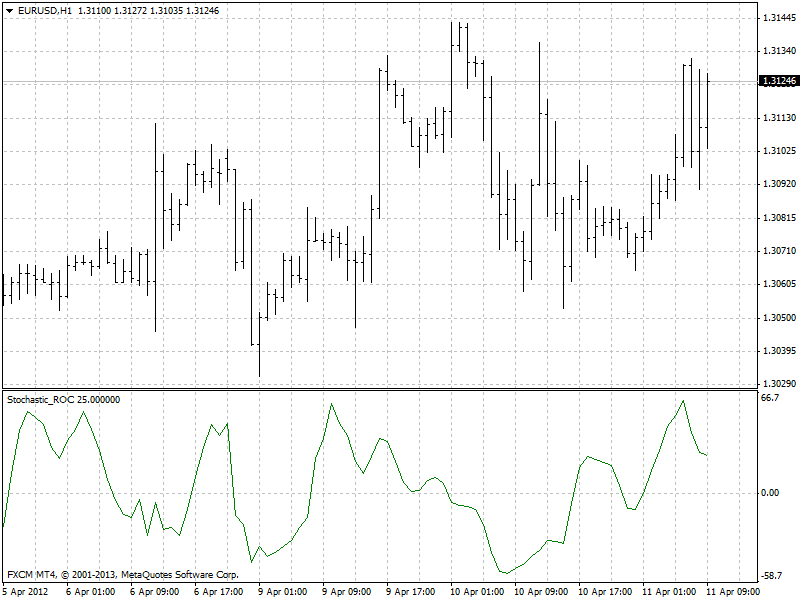
Task: Click the time axis label 5 Apr 2012
Action: coord(25,592)
